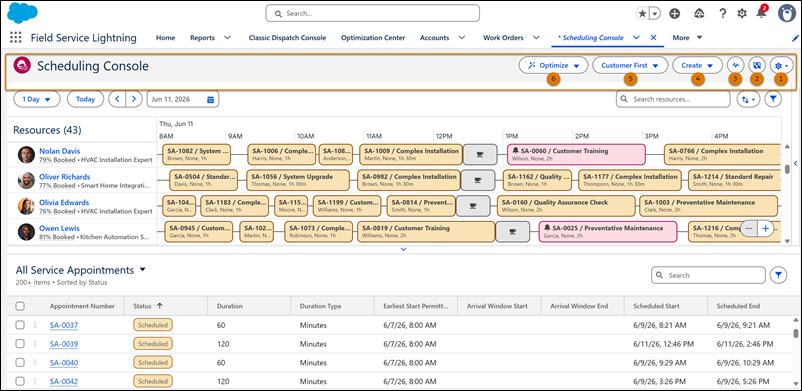
Task: Zoom out the Gantt with minus button
Action: (749, 229)
